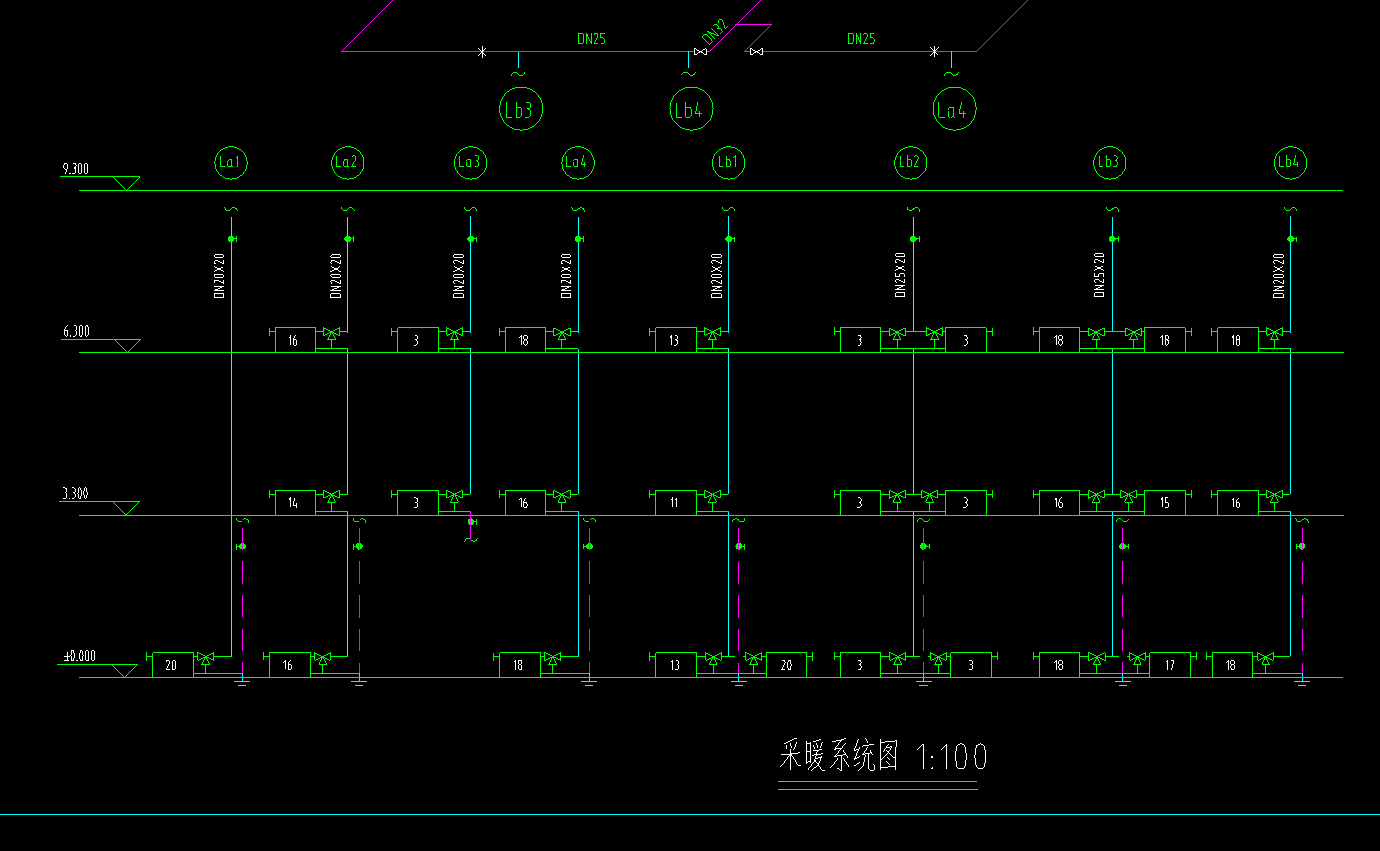Image resolution: width=1380 pixels, height=851 pixels.
Task: Select the large Lb3 circle tag under left DN25 pipe
Action: point(521,109)
